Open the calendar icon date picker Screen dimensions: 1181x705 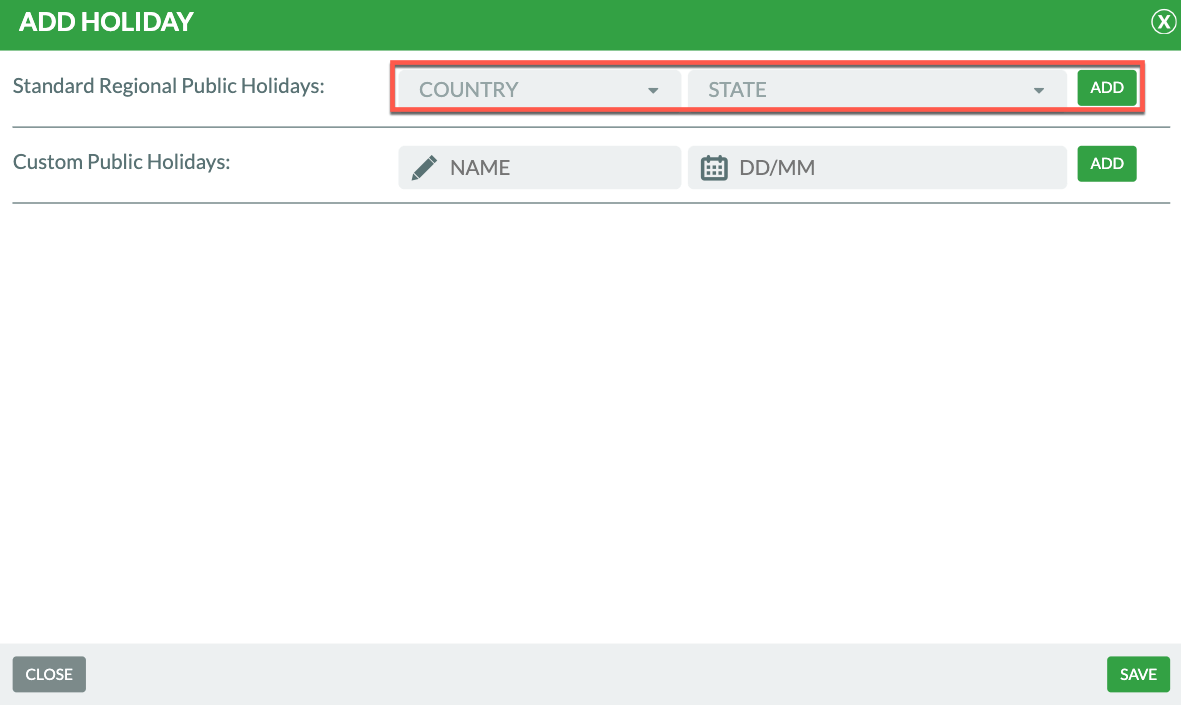tap(714, 168)
